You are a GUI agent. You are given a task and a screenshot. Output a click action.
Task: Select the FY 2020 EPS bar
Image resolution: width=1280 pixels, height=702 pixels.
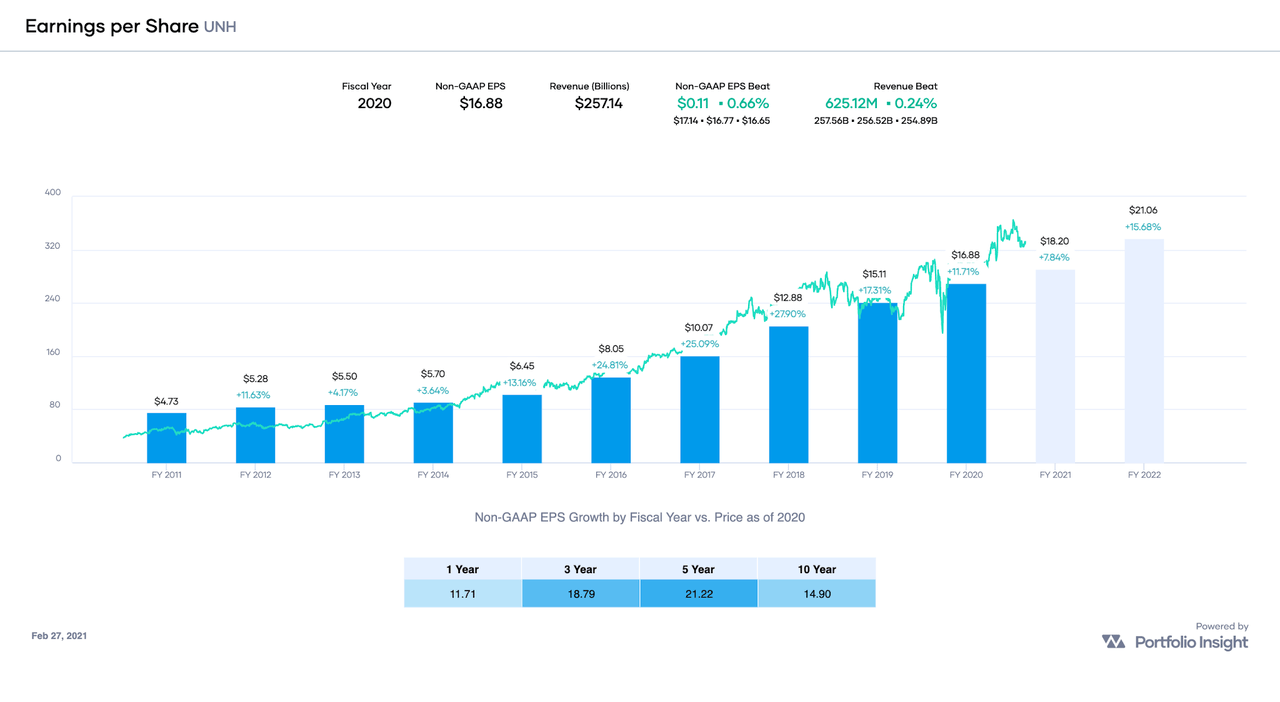coord(966,374)
